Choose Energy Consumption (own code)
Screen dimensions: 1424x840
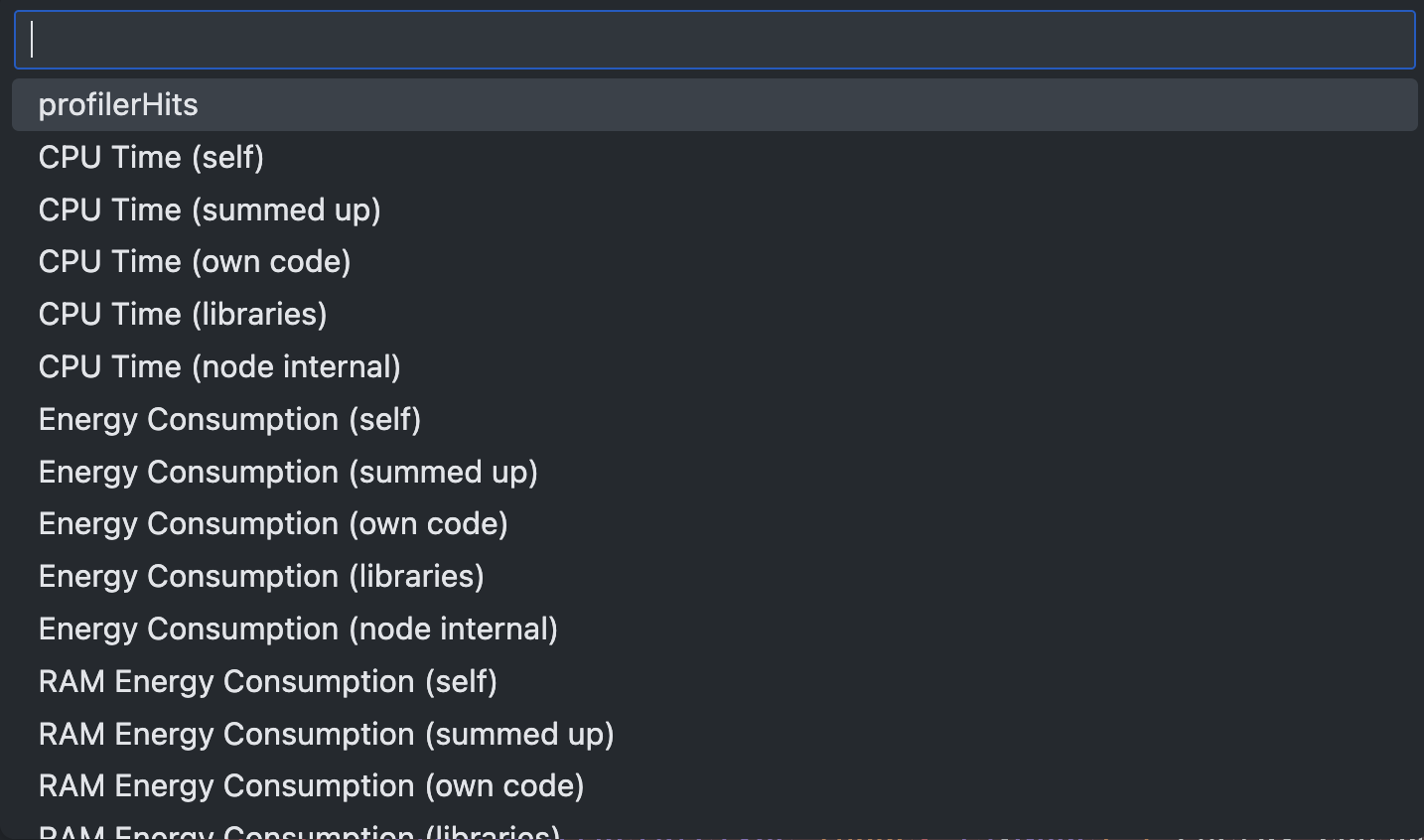pos(273,524)
